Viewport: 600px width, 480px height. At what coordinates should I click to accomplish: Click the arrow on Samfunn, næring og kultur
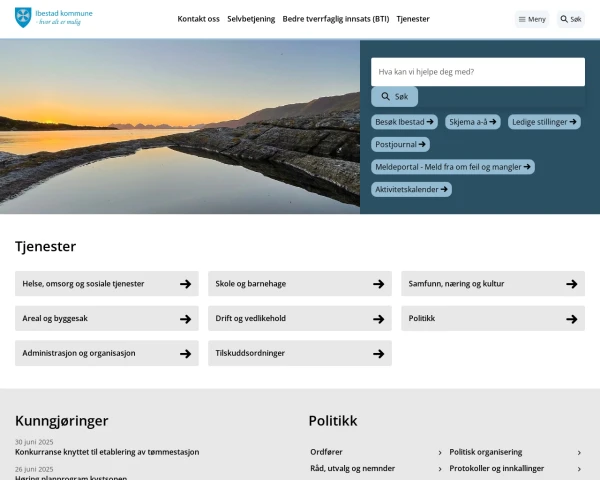[x=572, y=284]
